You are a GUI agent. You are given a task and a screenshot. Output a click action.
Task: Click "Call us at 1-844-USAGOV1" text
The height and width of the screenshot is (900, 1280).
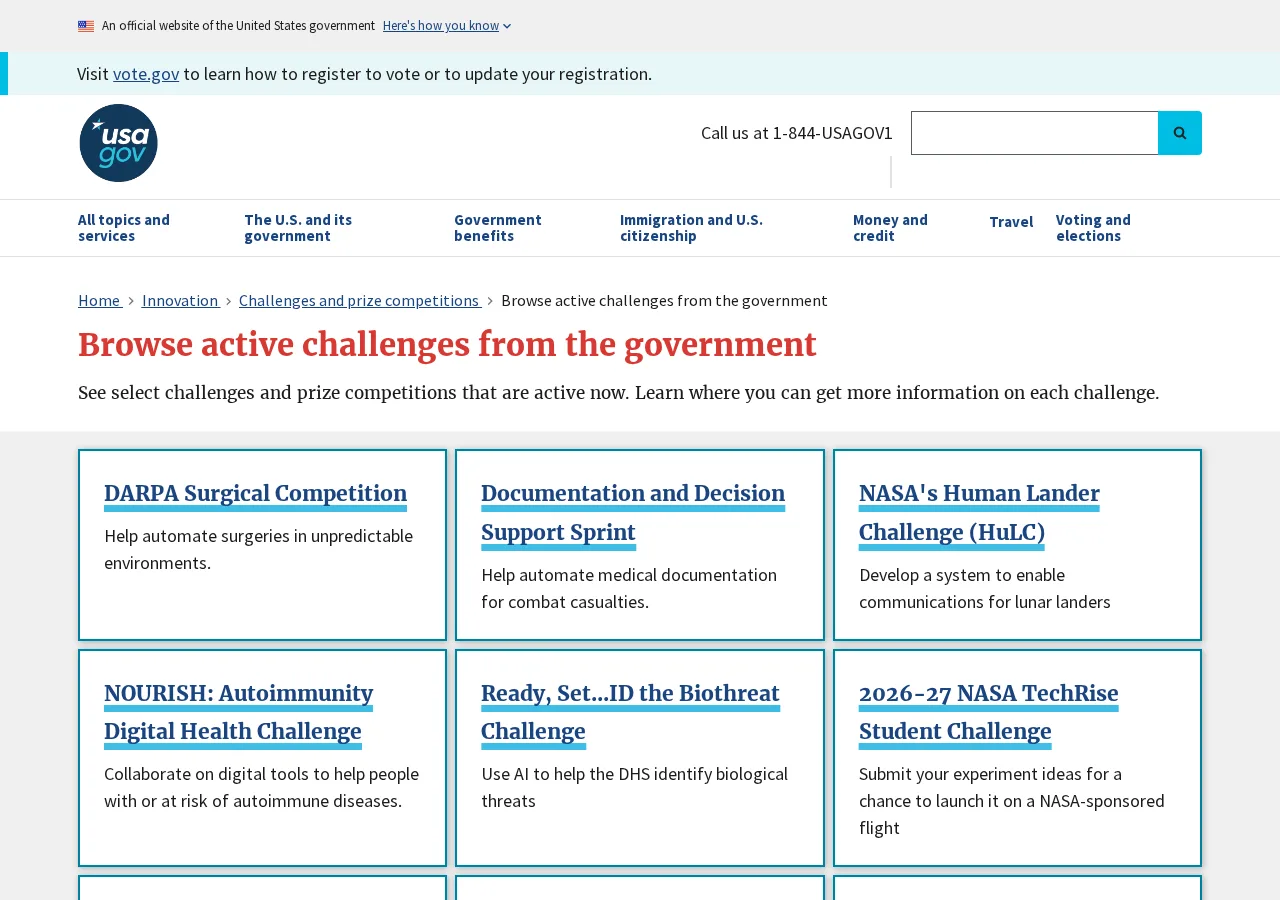click(797, 133)
